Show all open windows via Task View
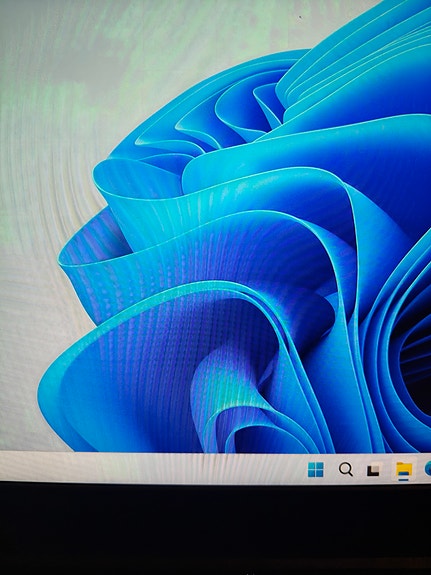Image resolution: width=431 pixels, height=575 pixels. click(x=373, y=470)
